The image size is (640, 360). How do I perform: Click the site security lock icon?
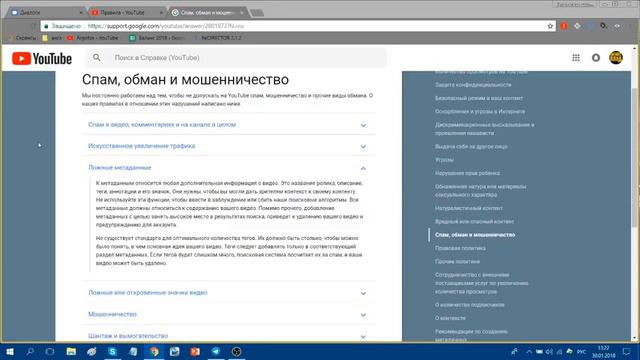click(x=46, y=26)
